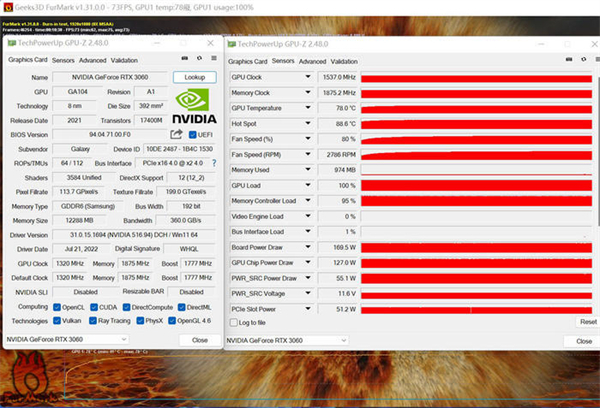Click the Reset button in Sensors window

tap(588, 322)
